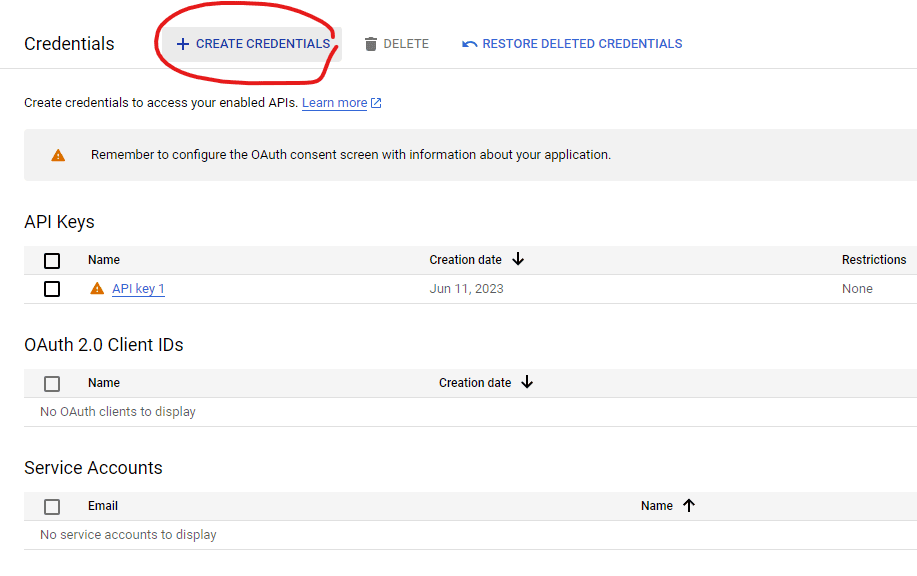Click the plus icon on Create Credentials
917x576 pixels.
(183, 43)
